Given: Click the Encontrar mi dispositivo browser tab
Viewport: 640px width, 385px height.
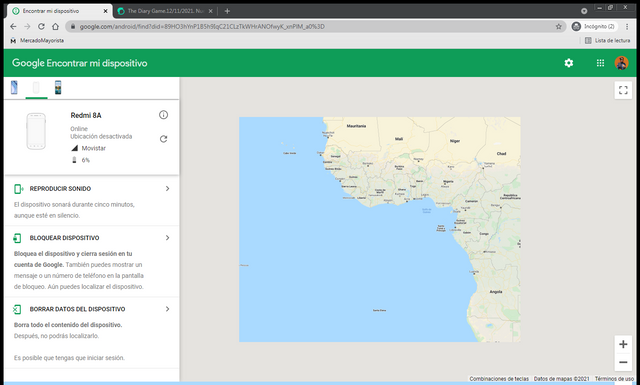Looking at the screenshot, I should pyautogui.click(x=60, y=11).
